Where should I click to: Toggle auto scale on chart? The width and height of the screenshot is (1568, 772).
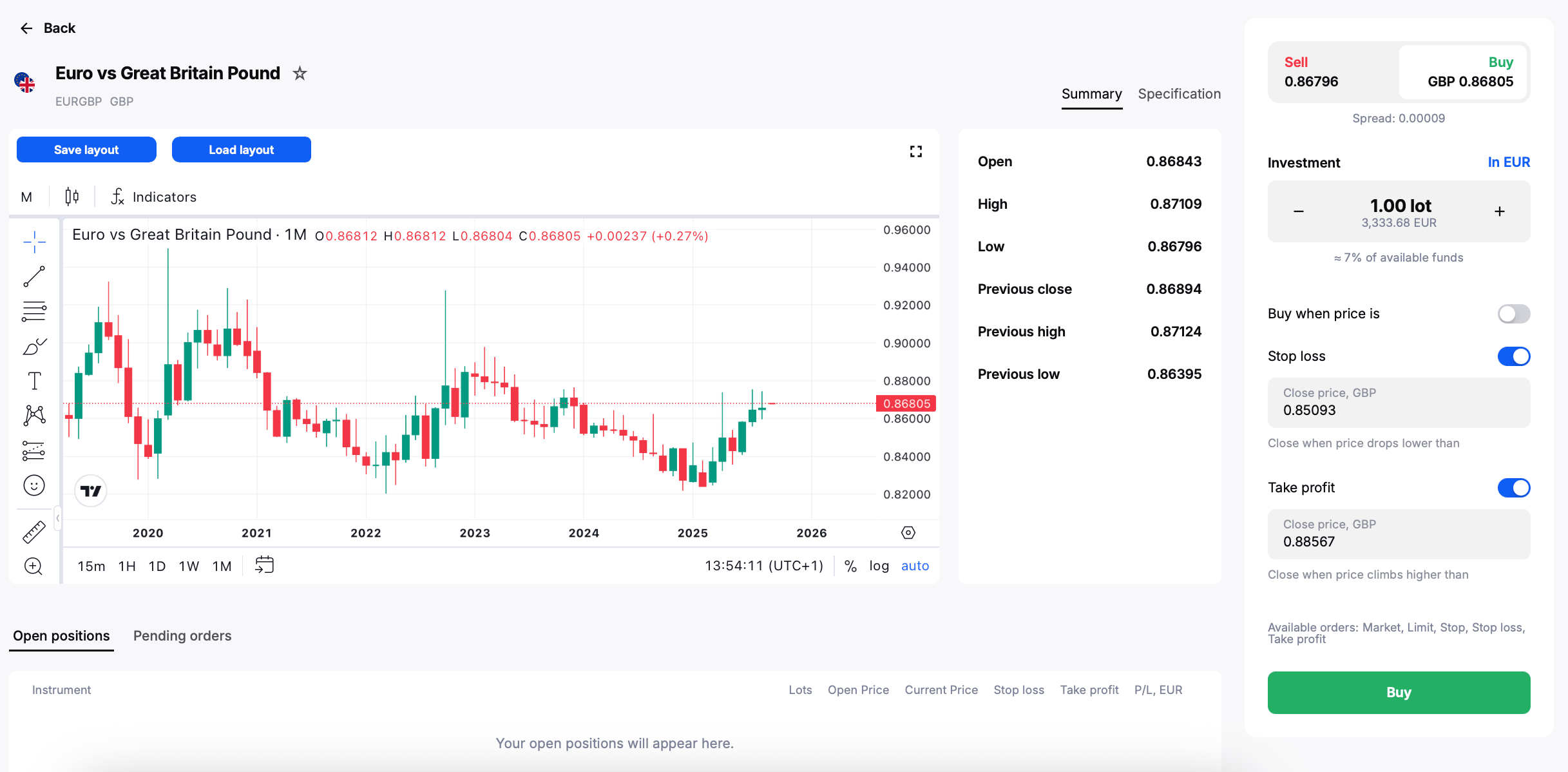915,566
